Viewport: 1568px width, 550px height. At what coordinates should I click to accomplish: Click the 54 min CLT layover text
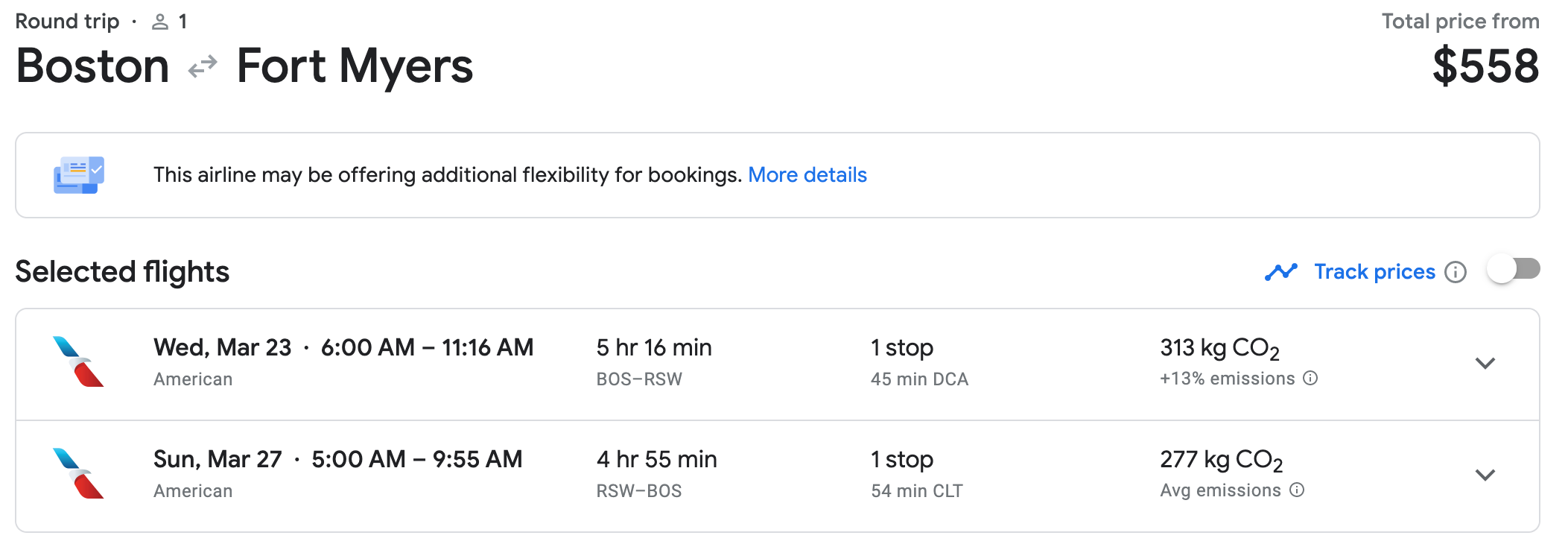916,491
